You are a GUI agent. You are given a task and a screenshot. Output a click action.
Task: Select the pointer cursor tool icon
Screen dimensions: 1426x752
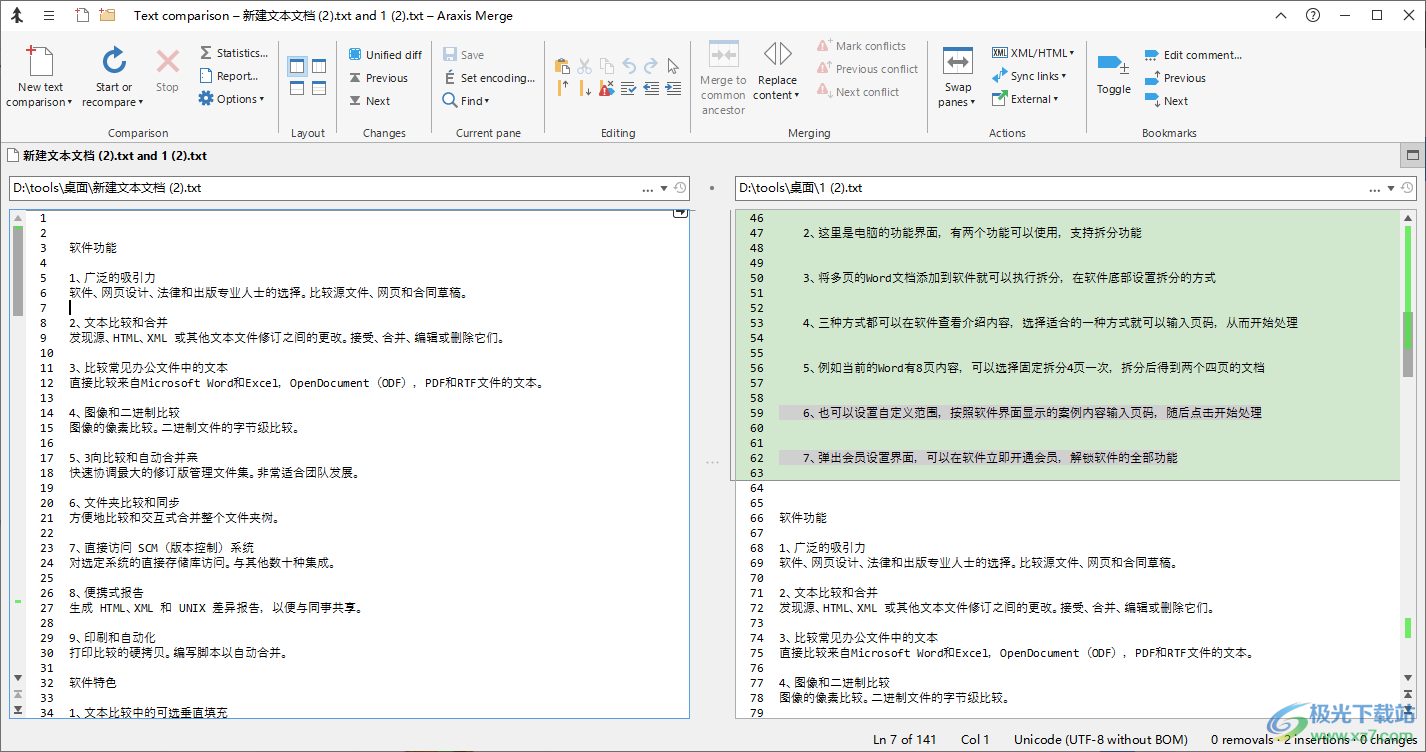coord(673,66)
